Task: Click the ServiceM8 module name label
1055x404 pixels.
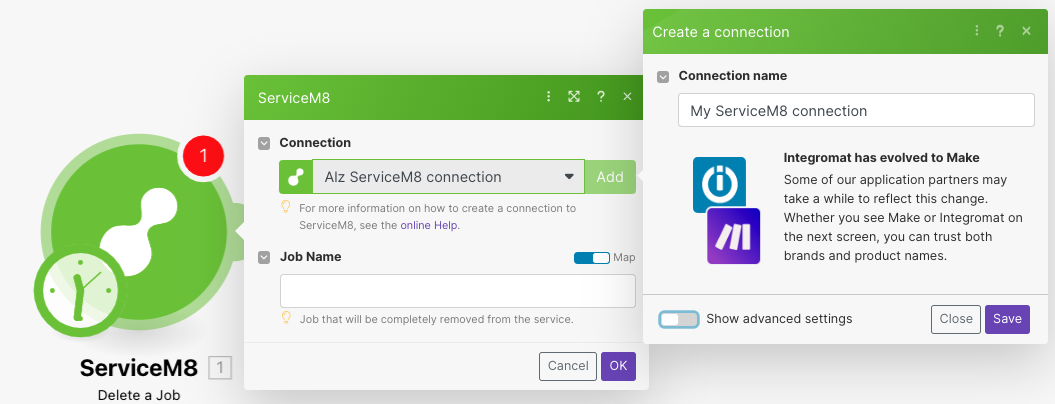Action: (139, 368)
